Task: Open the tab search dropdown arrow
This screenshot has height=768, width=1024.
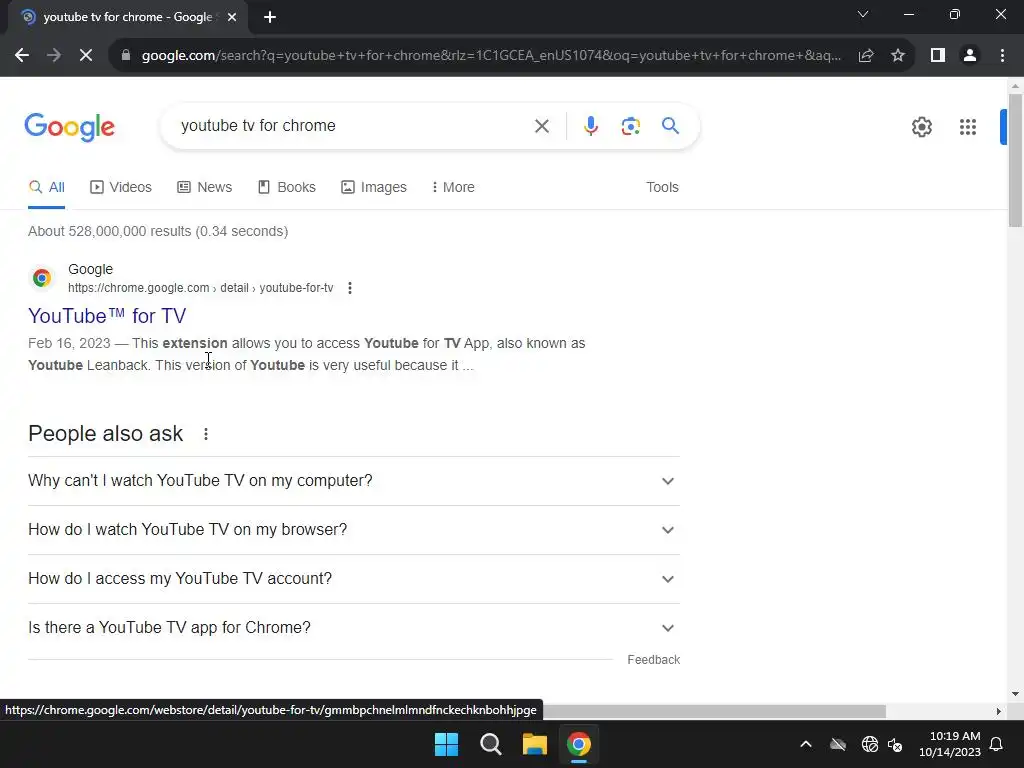Action: coord(863,14)
